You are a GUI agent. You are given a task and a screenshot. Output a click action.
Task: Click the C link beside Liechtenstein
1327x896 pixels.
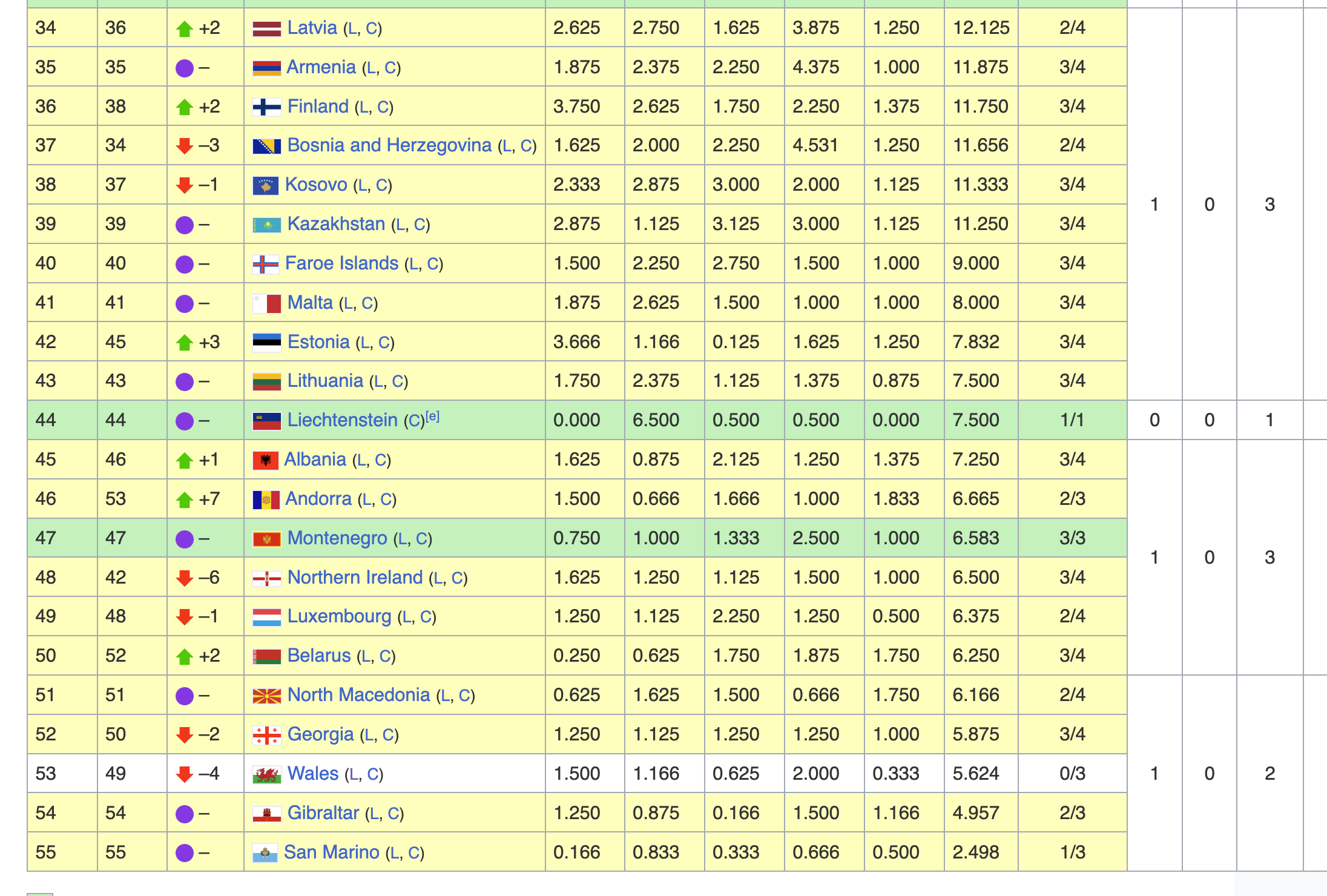tap(415, 421)
